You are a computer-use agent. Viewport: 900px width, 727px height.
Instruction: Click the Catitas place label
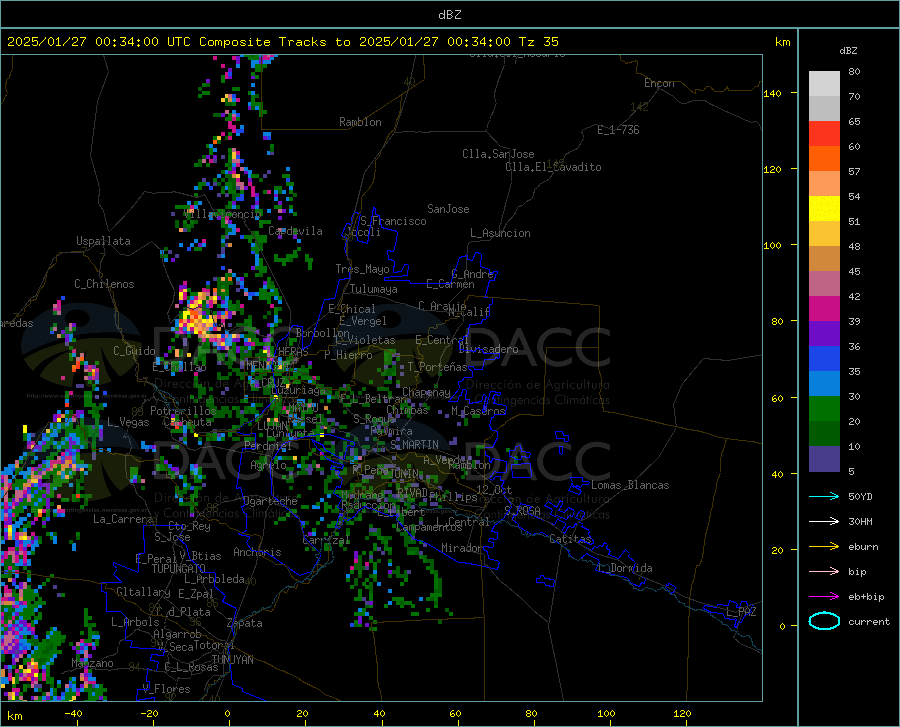pyautogui.click(x=571, y=539)
